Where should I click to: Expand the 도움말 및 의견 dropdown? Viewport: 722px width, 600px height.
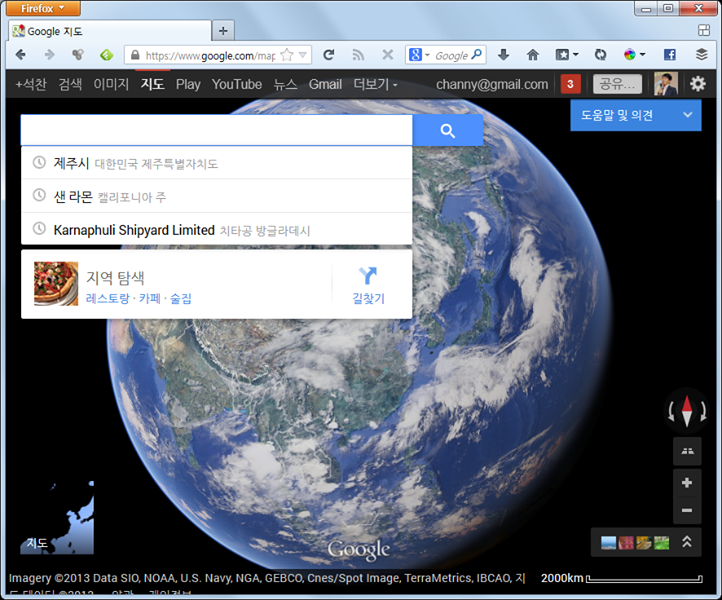coord(635,116)
